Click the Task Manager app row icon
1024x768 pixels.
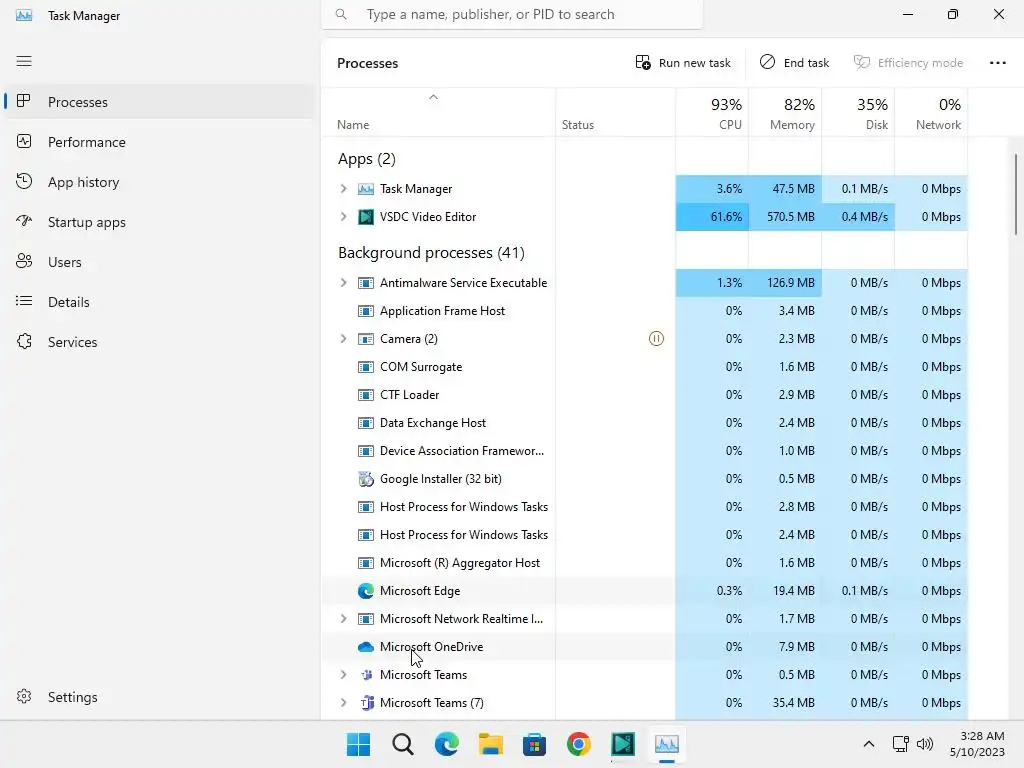click(366, 189)
